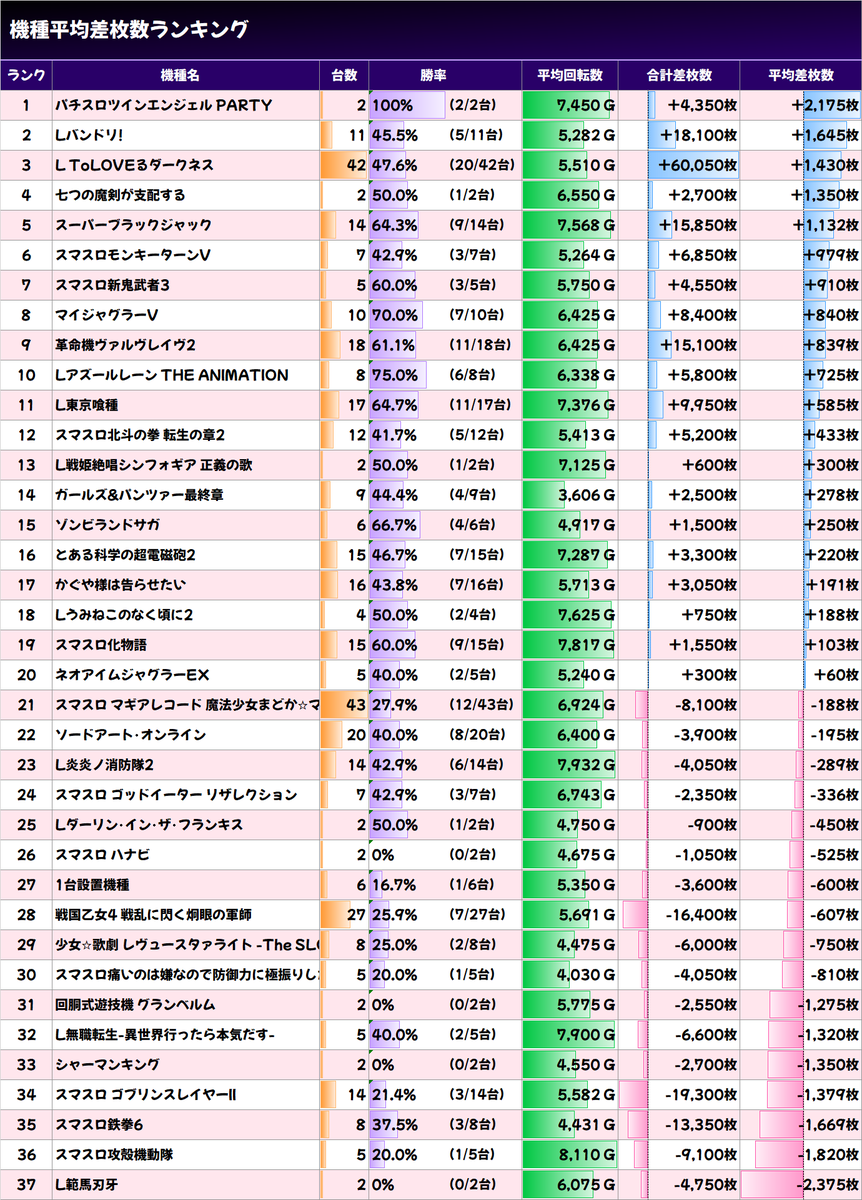Click the ランク column header

[26, 75]
